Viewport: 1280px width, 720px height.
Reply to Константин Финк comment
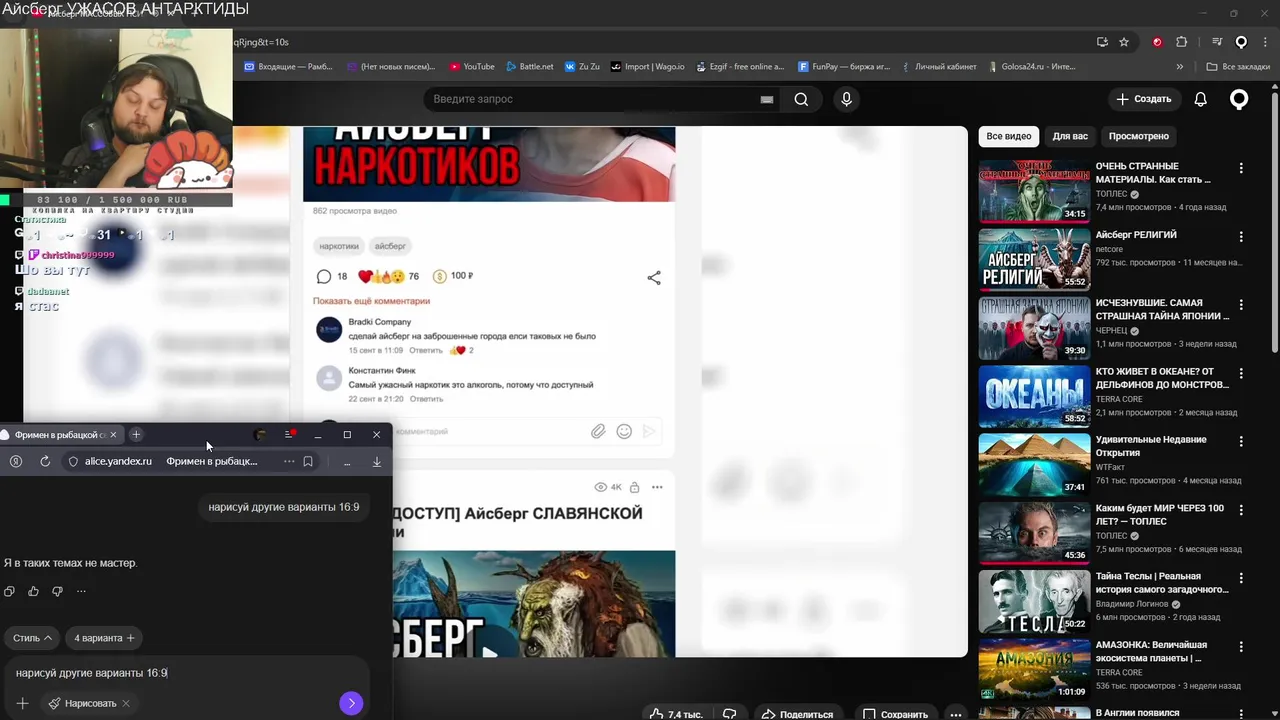click(x=426, y=399)
